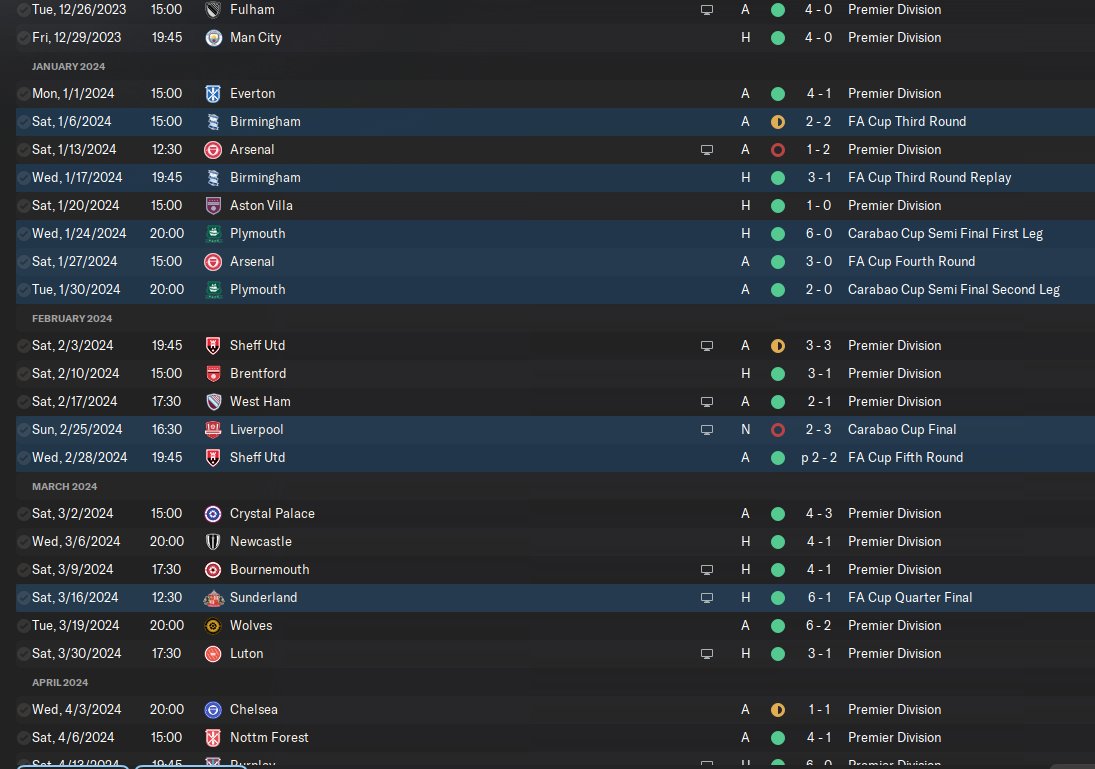Open the Crystal Palace team link

tap(272, 513)
